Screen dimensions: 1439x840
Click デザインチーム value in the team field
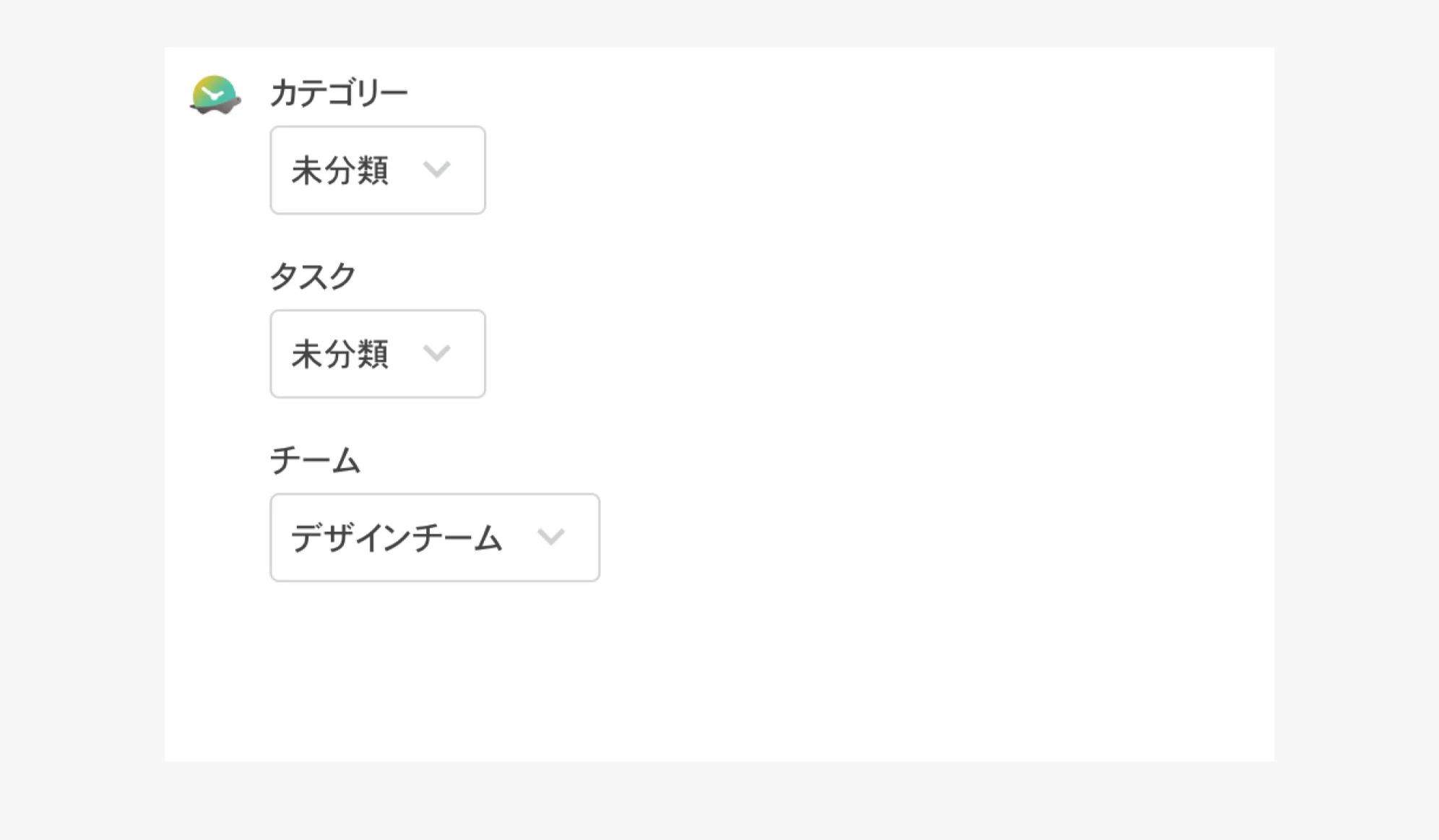[x=397, y=537]
